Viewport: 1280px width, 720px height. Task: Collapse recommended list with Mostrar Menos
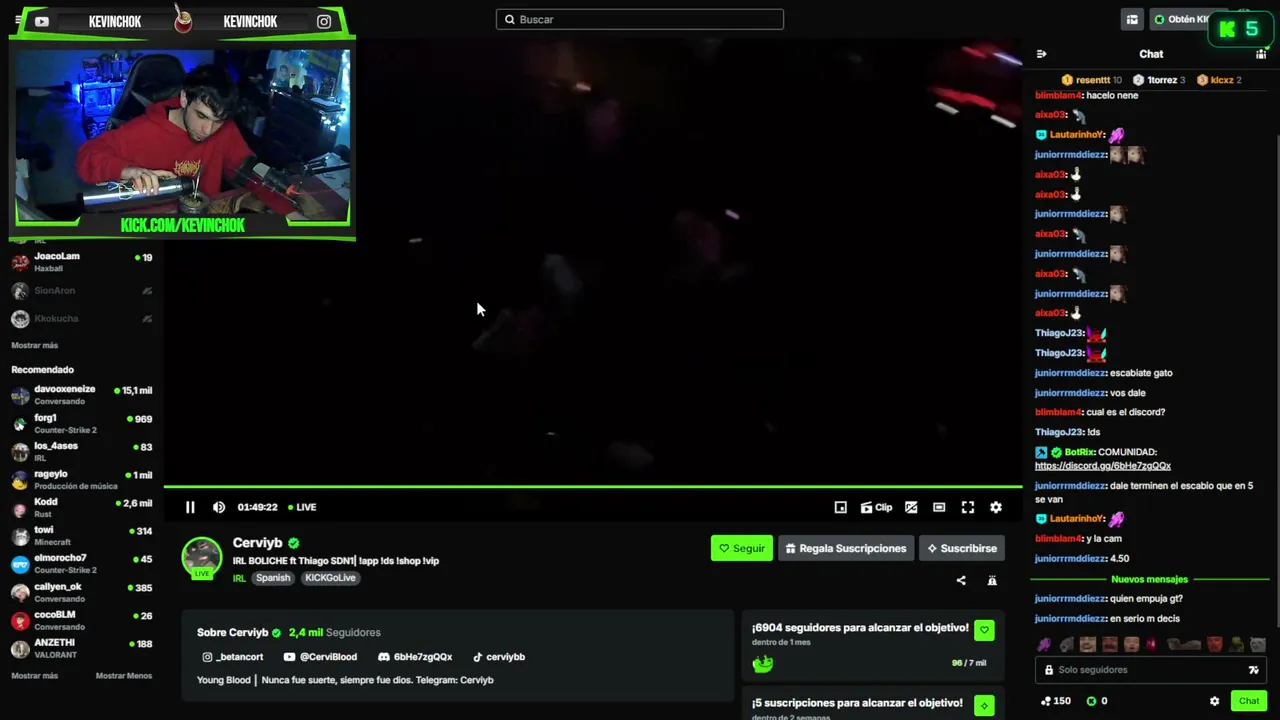[124, 676]
